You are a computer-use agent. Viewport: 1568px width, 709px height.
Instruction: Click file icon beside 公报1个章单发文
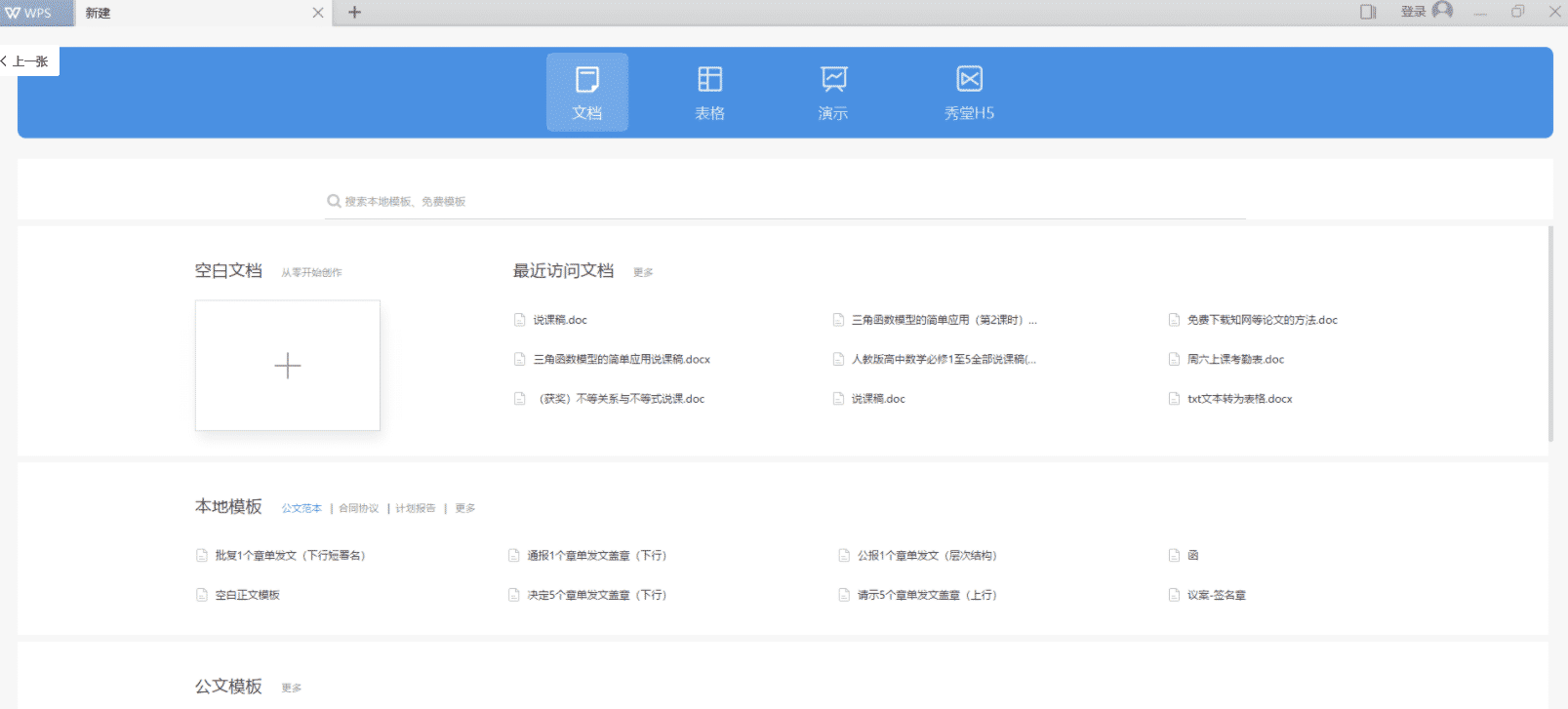click(844, 555)
